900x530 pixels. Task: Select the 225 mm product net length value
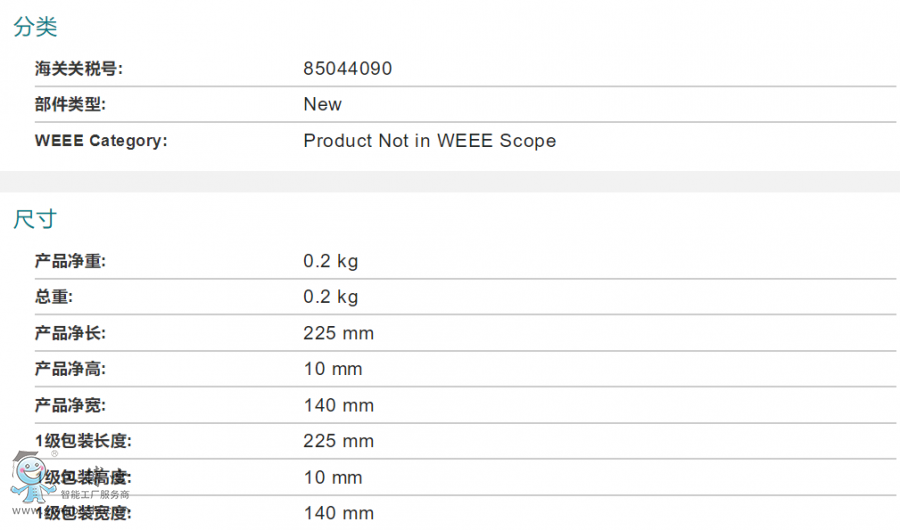click(x=338, y=333)
